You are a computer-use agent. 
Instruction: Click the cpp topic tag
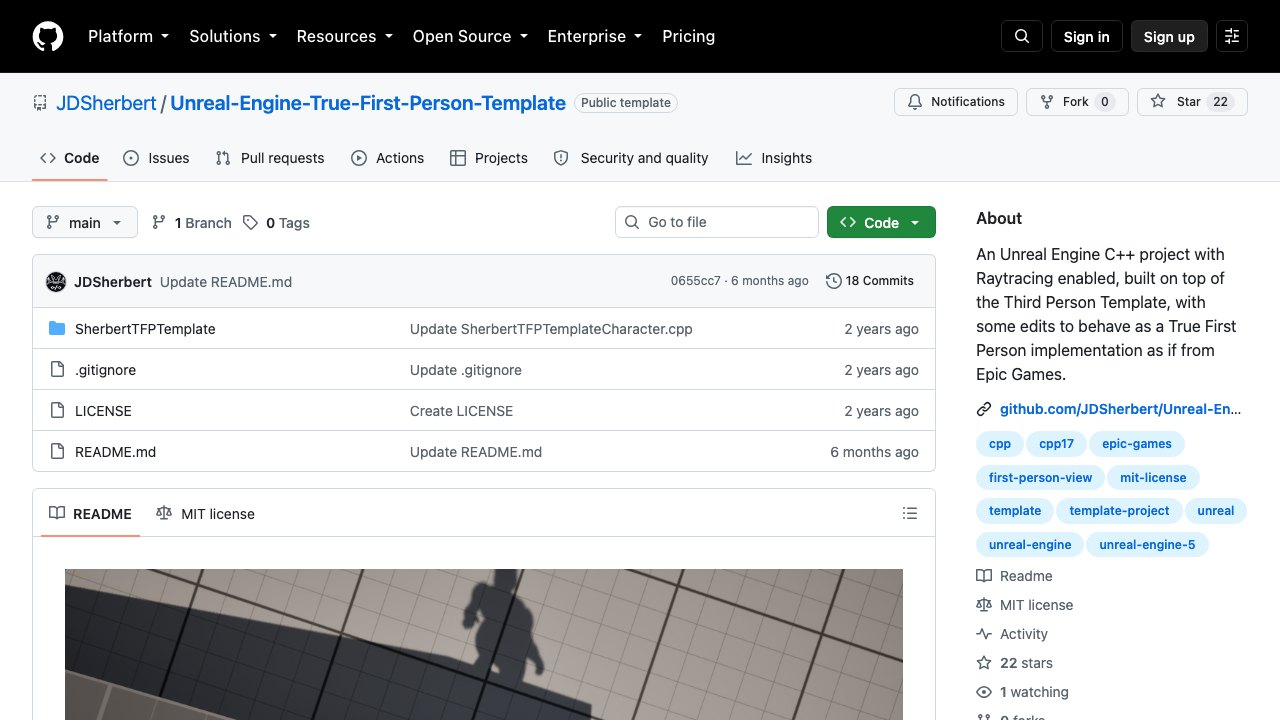coord(1000,444)
